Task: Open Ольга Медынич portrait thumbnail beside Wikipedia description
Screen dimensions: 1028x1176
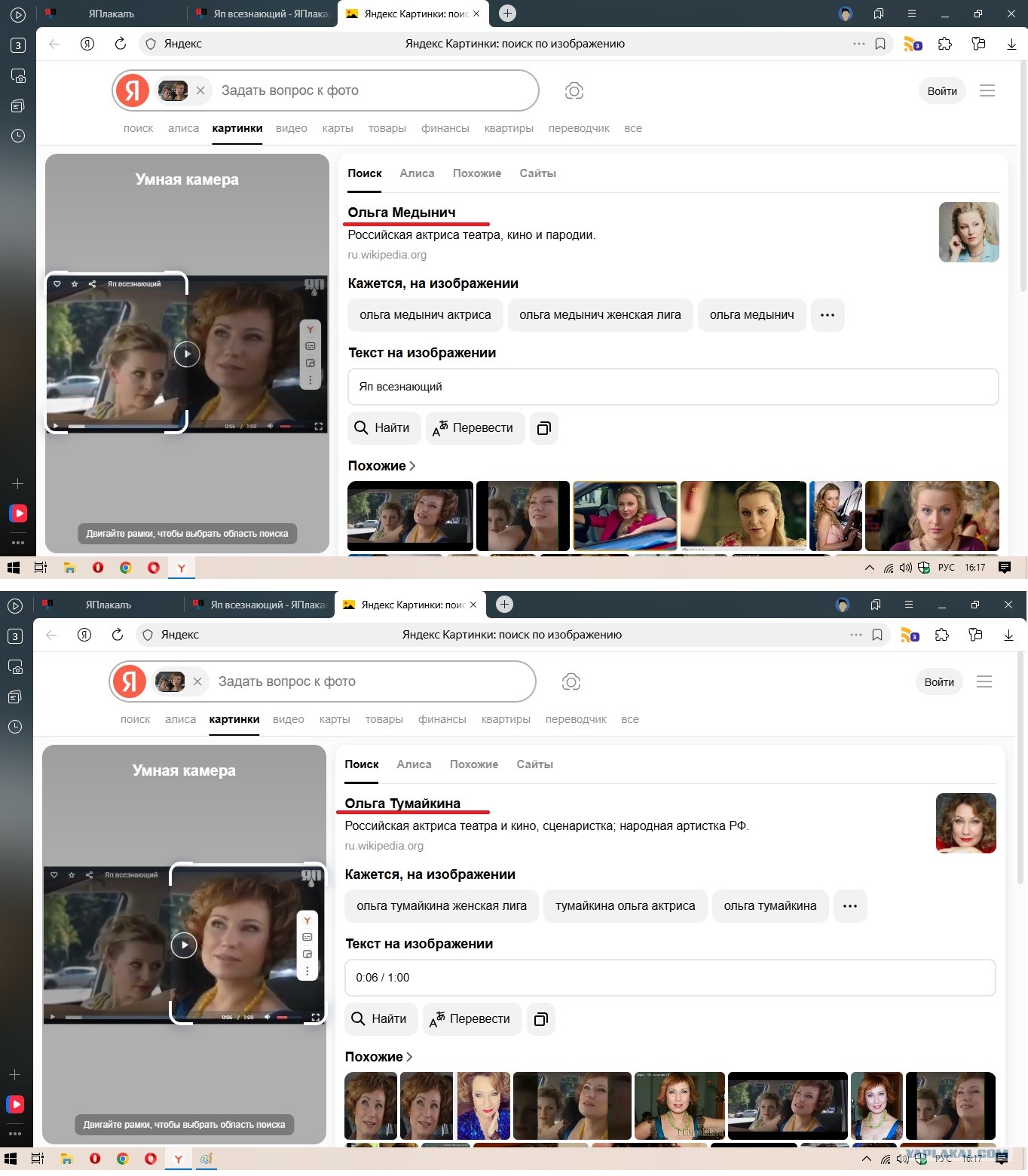Action: tap(969, 232)
